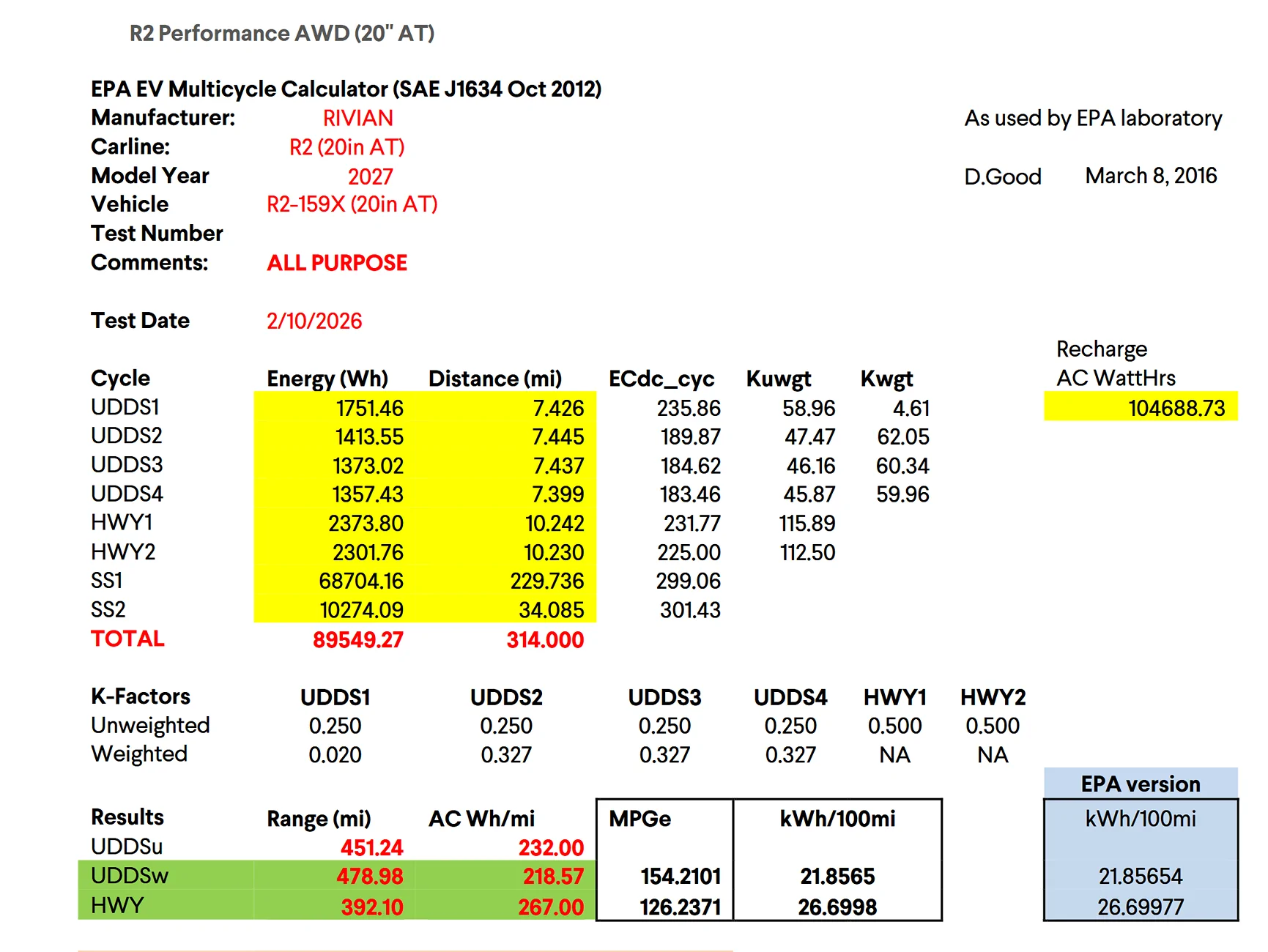The width and height of the screenshot is (1268, 952).
Task: Select the EPA kWh/100mi value 26.69977
Action: click(x=1141, y=907)
